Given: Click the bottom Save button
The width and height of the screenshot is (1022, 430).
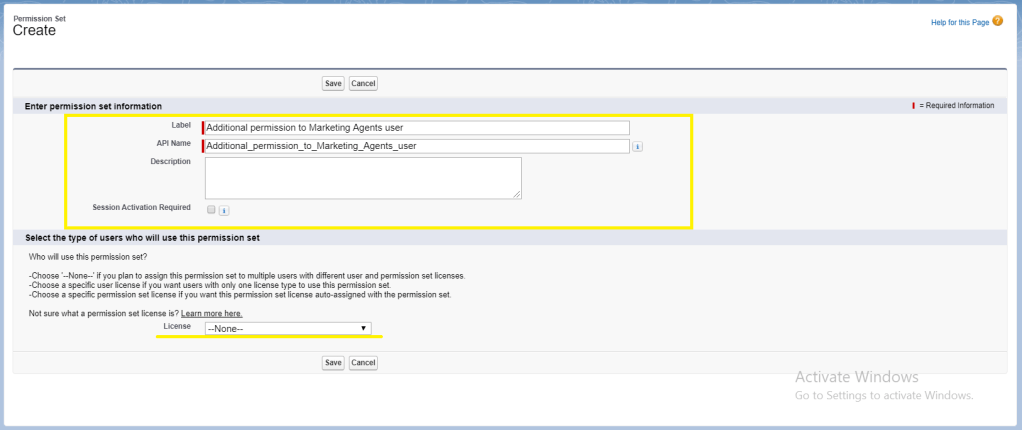Looking at the screenshot, I should pyautogui.click(x=333, y=362).
